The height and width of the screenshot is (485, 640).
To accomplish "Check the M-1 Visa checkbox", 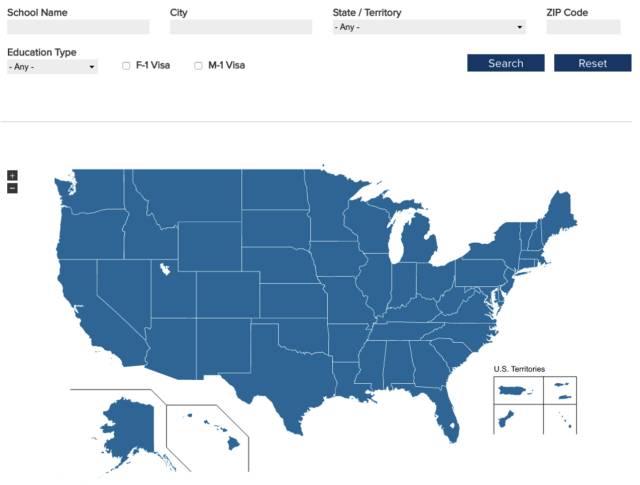I will (x=198, y=66).
